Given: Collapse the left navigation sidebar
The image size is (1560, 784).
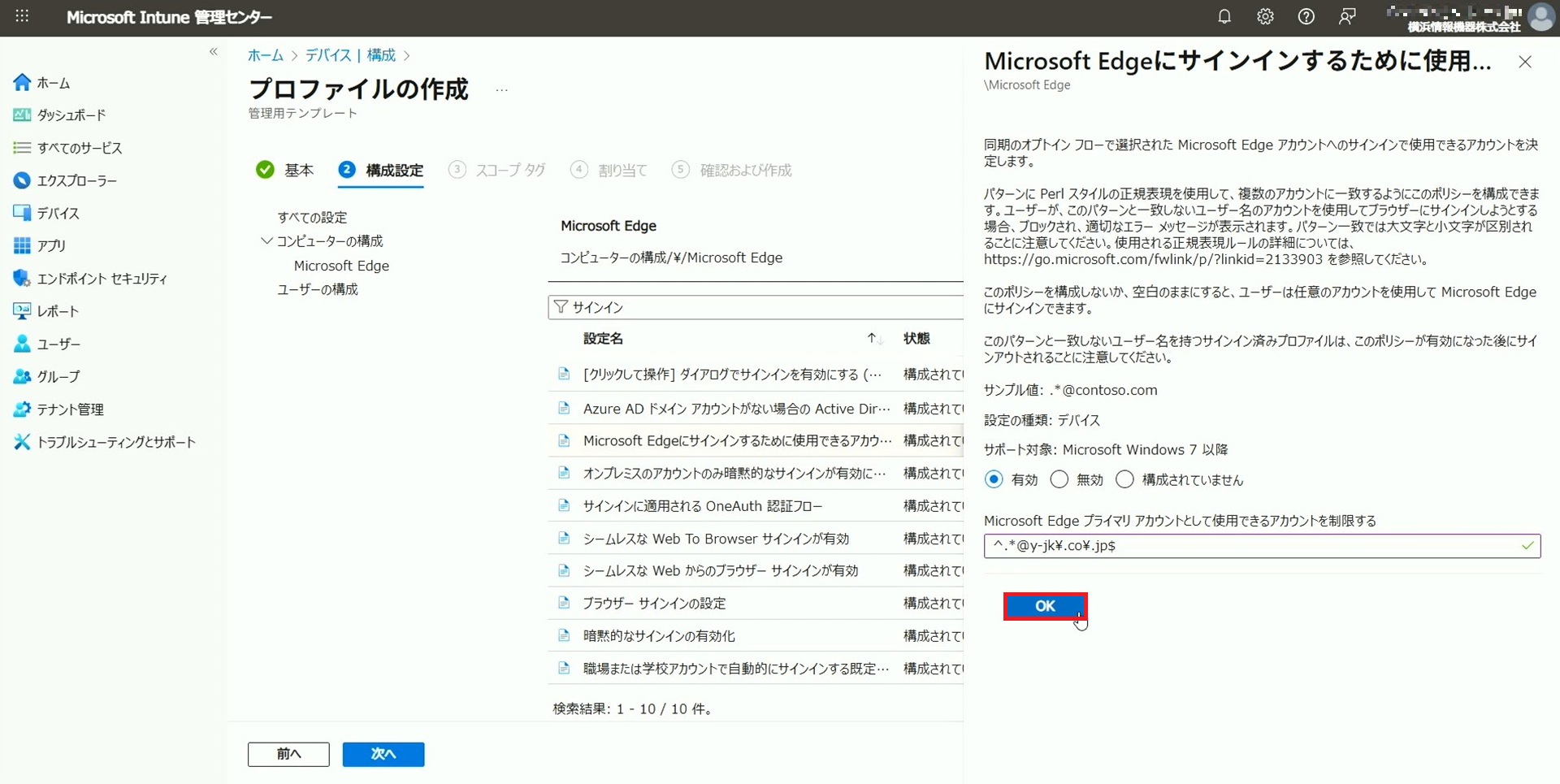Looking at the screenshot, I should 214,52.
